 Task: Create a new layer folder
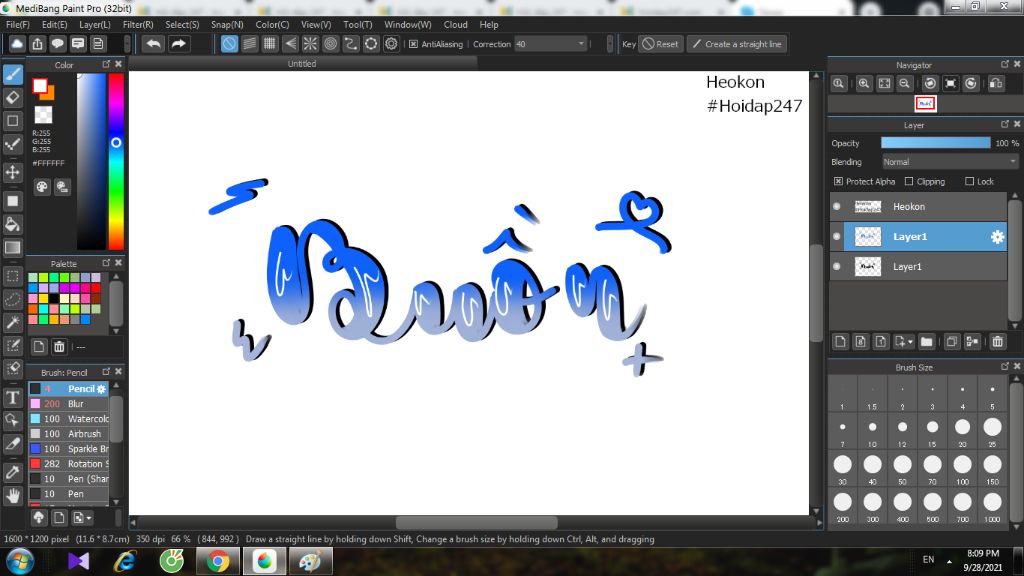(926, 342)
